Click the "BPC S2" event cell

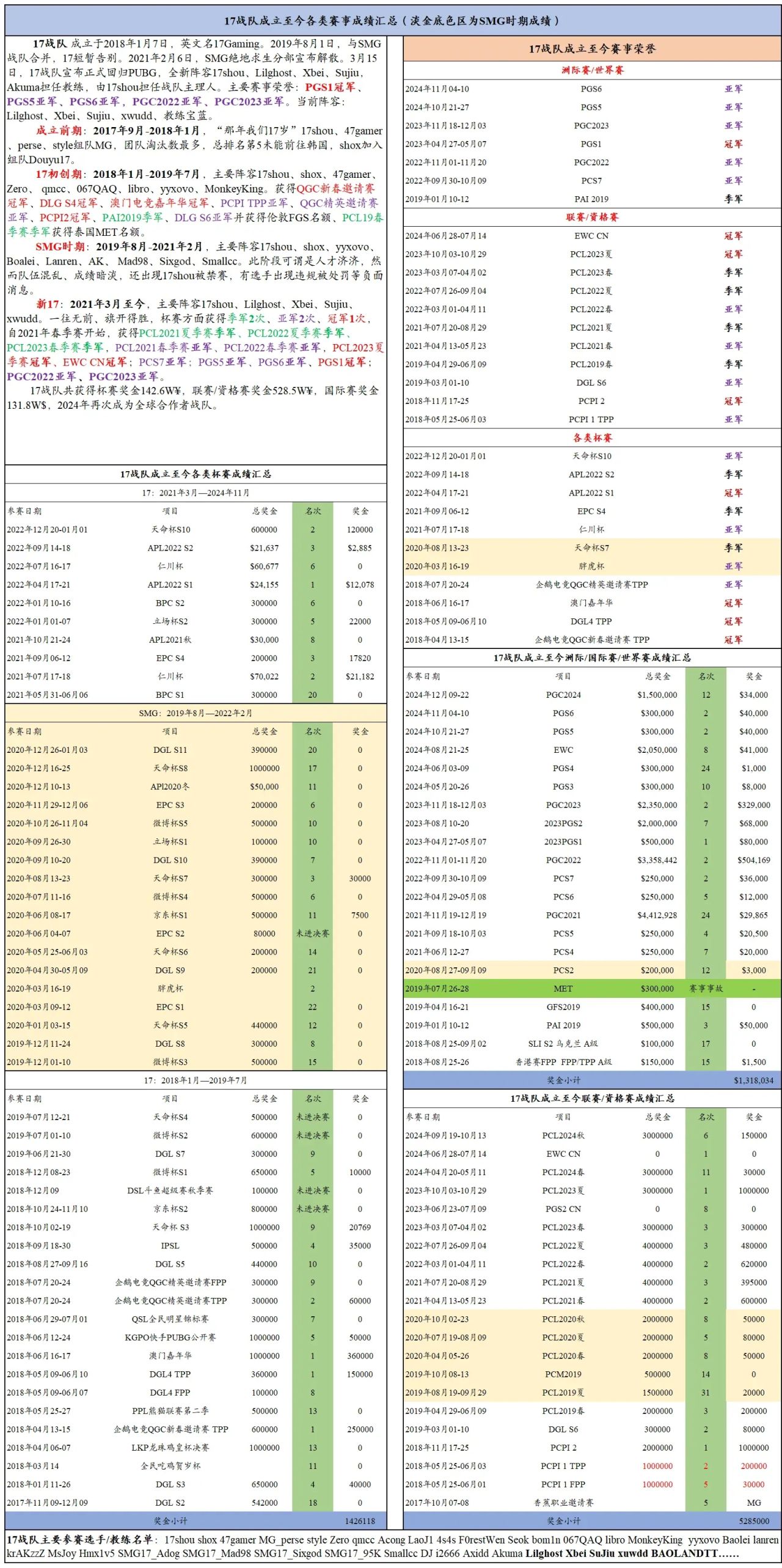coord(170,603)
